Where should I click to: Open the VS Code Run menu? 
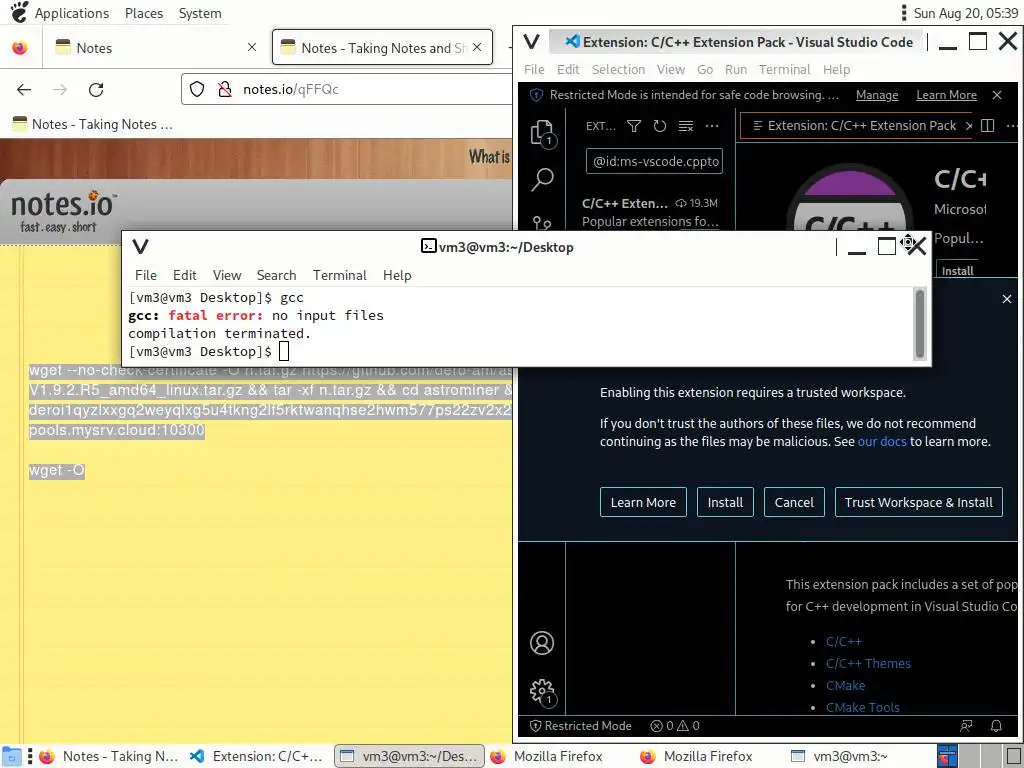pos(735,70)
